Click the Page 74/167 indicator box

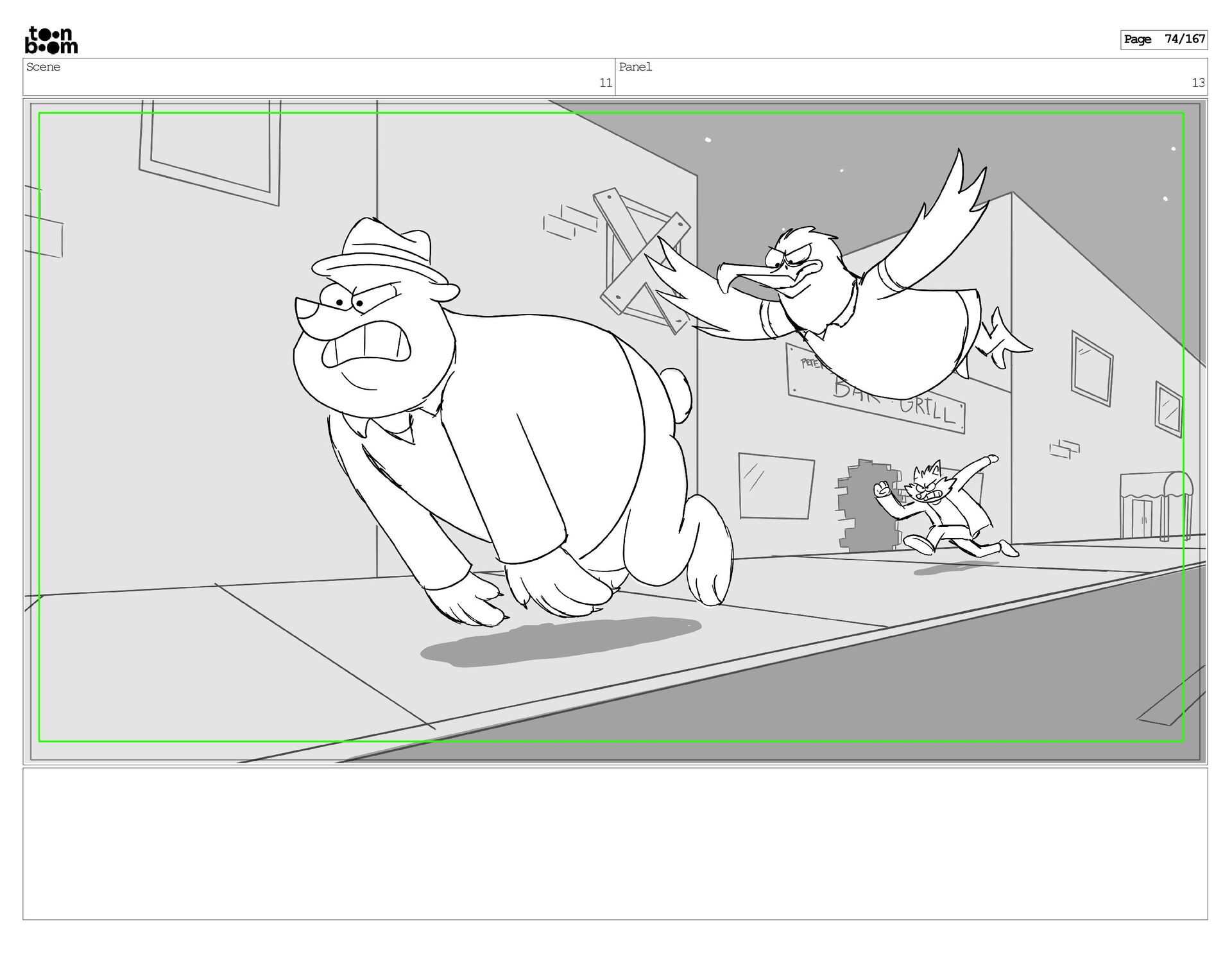(x=1163, y=40)
